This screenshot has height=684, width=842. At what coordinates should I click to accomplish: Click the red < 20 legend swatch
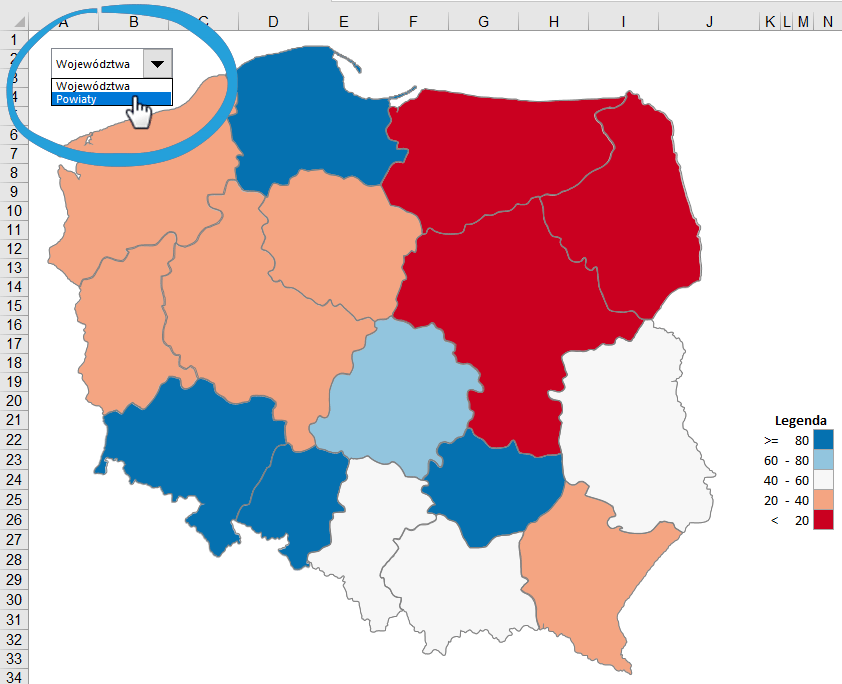point(823,520)
